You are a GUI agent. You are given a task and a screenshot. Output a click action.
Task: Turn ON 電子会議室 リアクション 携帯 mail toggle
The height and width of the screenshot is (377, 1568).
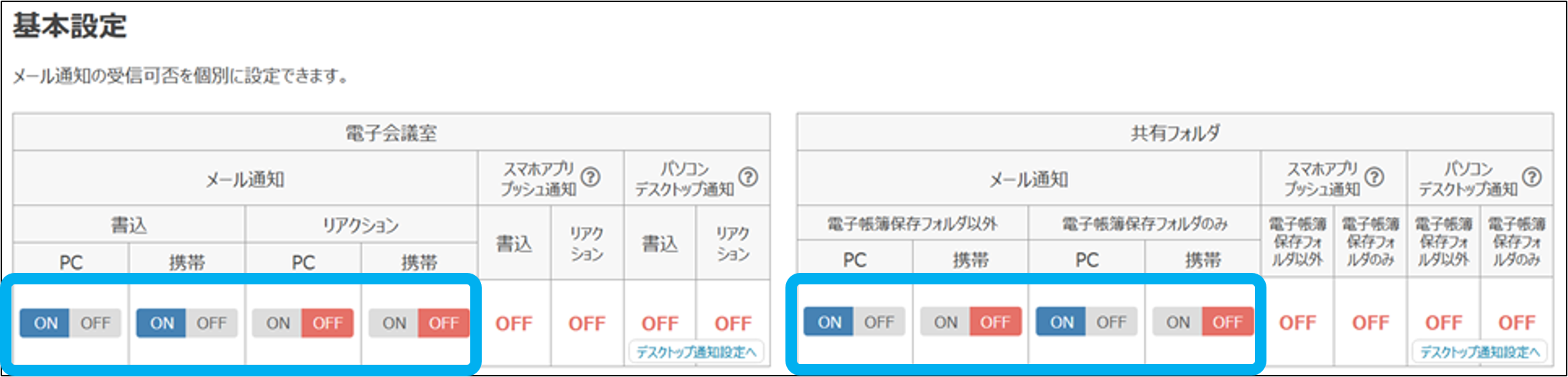pyautogui.click(x=394, y=323)
